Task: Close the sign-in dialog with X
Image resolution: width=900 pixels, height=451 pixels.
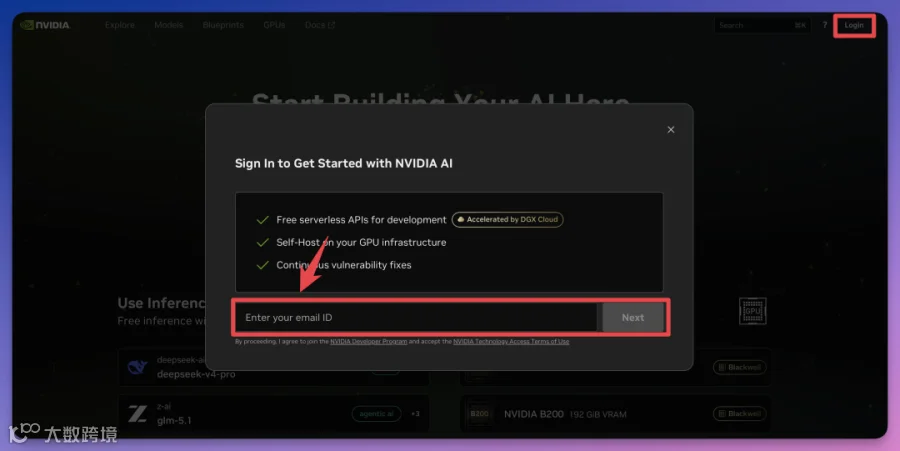Action: click(670, 130)
